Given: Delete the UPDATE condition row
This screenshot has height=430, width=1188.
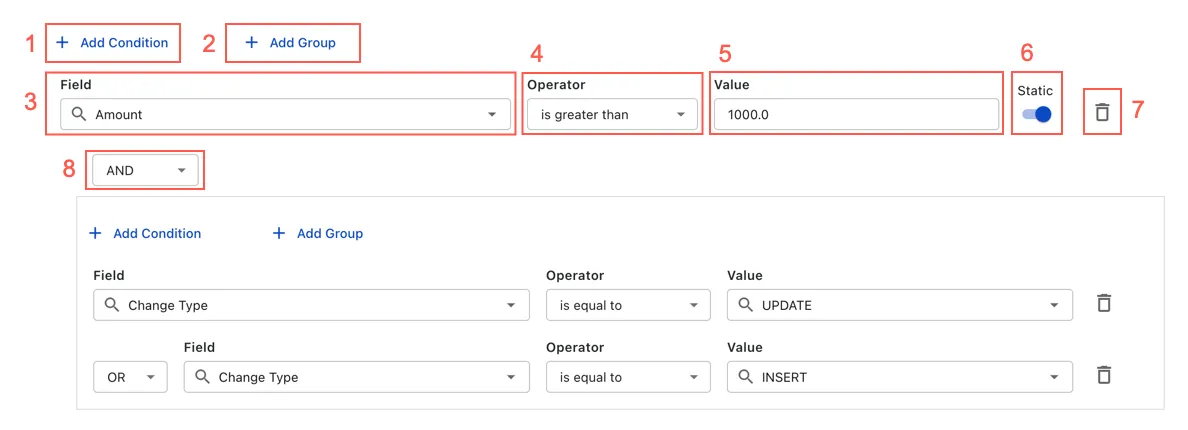Looking at the screenshot, I should point(1105,304).
